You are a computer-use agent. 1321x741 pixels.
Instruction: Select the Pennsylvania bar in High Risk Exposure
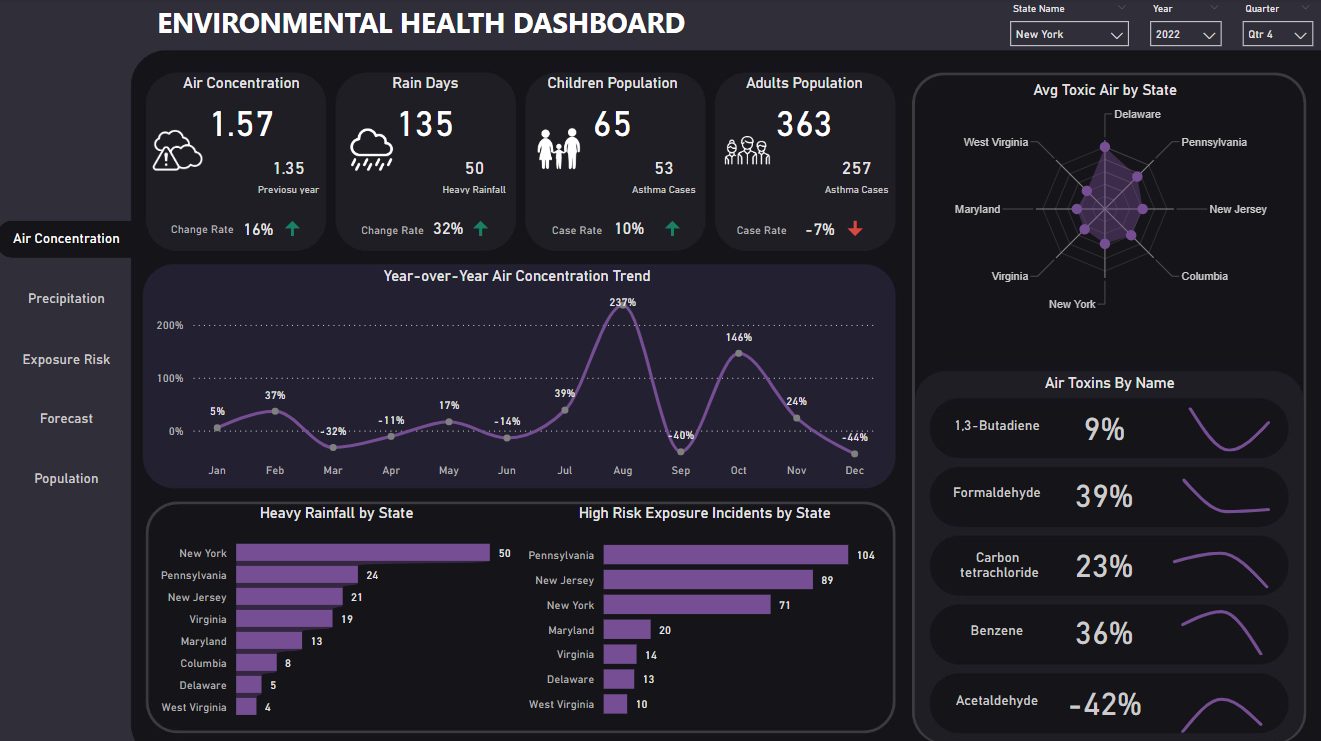[x=726, y=555]
